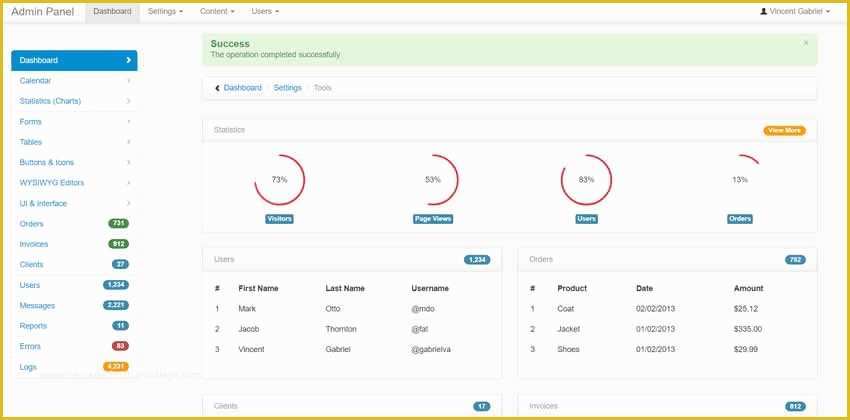Open Statistics (Charts) in the sidebar
This screenshot has width=850, height=420.
coord(74,101)
